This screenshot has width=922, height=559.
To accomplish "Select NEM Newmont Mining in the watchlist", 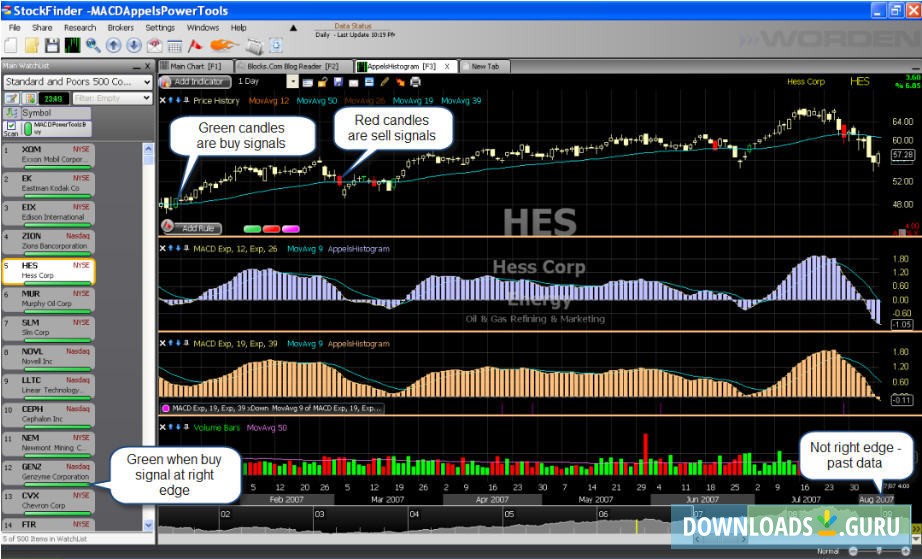I will click(x=48, y=445).
